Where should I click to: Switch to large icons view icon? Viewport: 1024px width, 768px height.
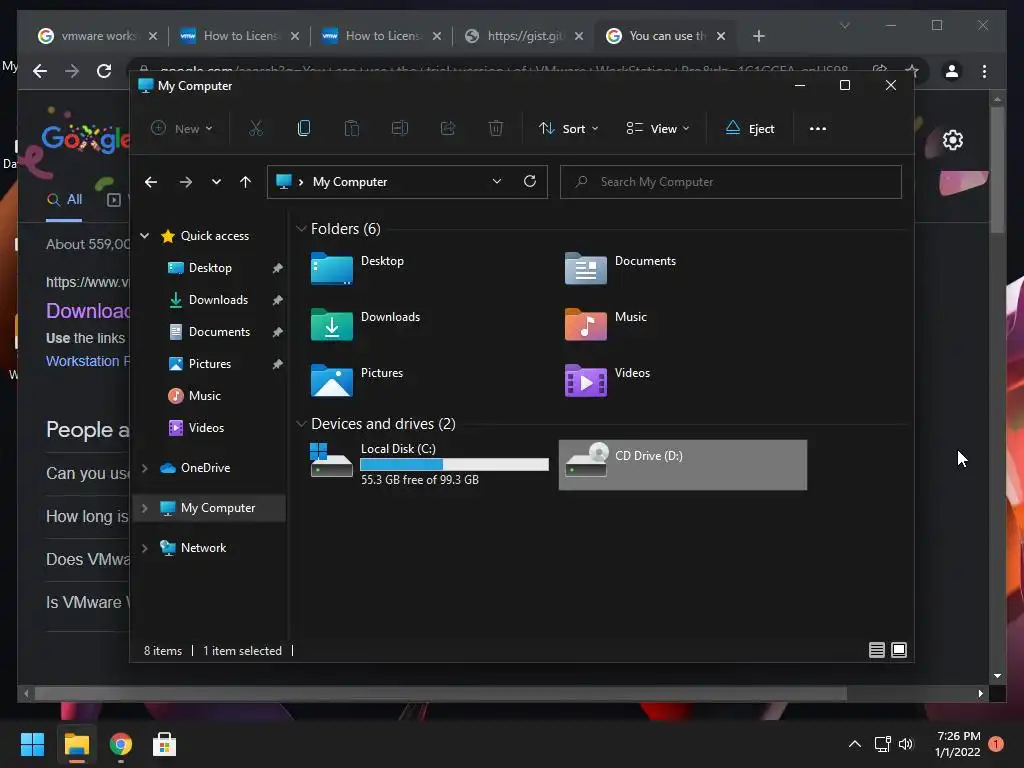tap(899, 650)
